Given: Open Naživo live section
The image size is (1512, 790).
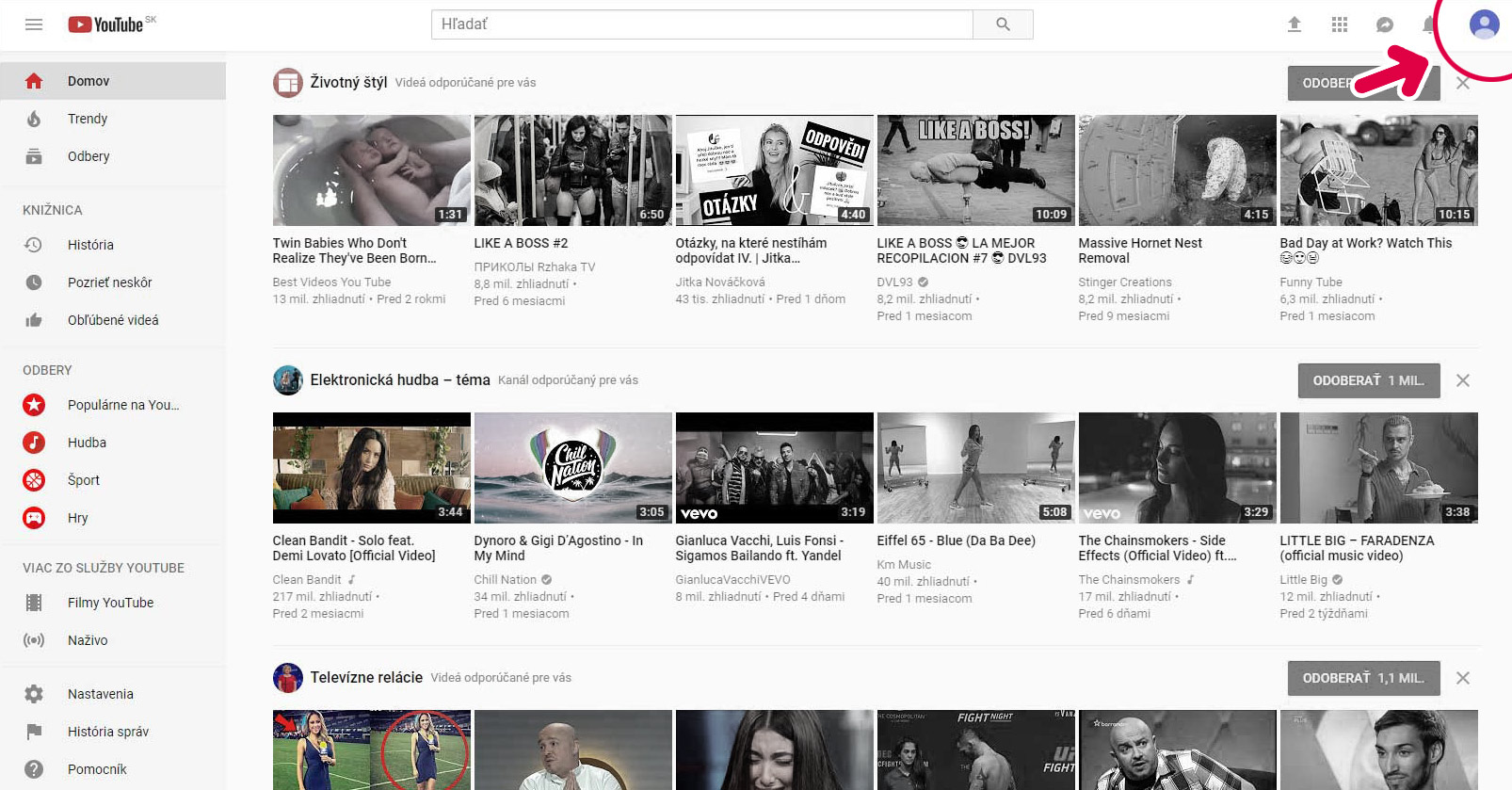Looking at the screenshot, I should 113,640.
